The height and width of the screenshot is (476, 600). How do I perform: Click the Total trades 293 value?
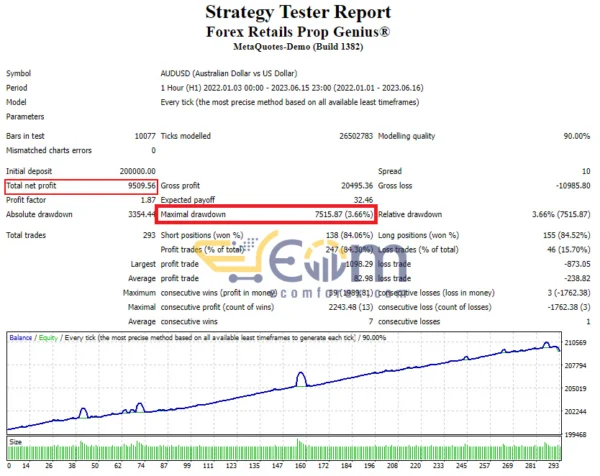[x=147, y=234]
